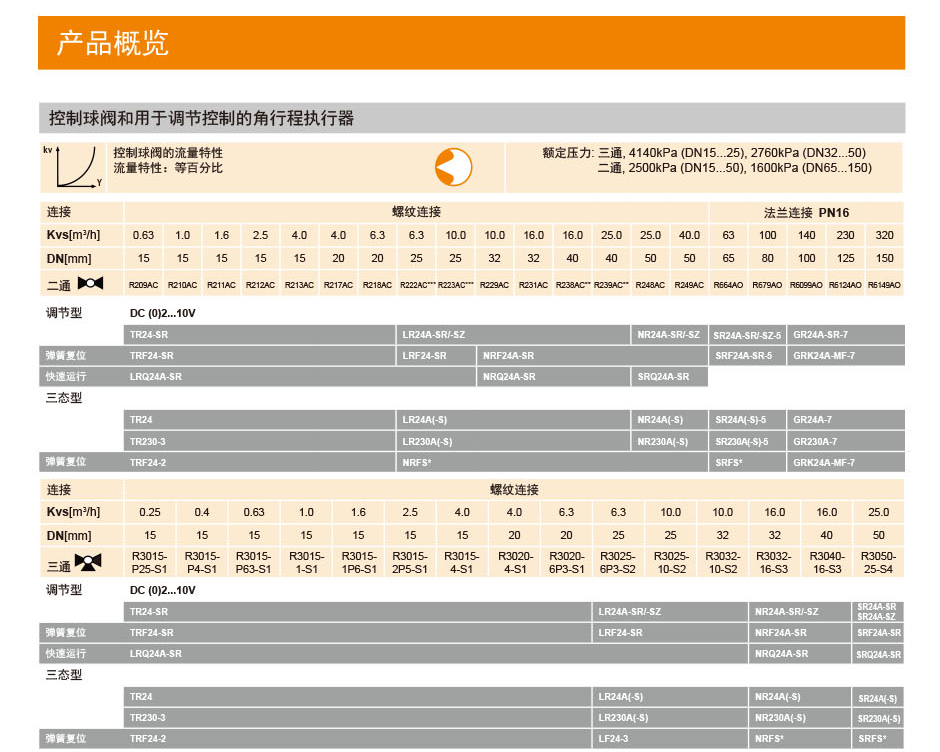Click the Kvs value 0.25
Image resolution: width=940 pixels, height=752 pixels.
(x=150, y=513)
